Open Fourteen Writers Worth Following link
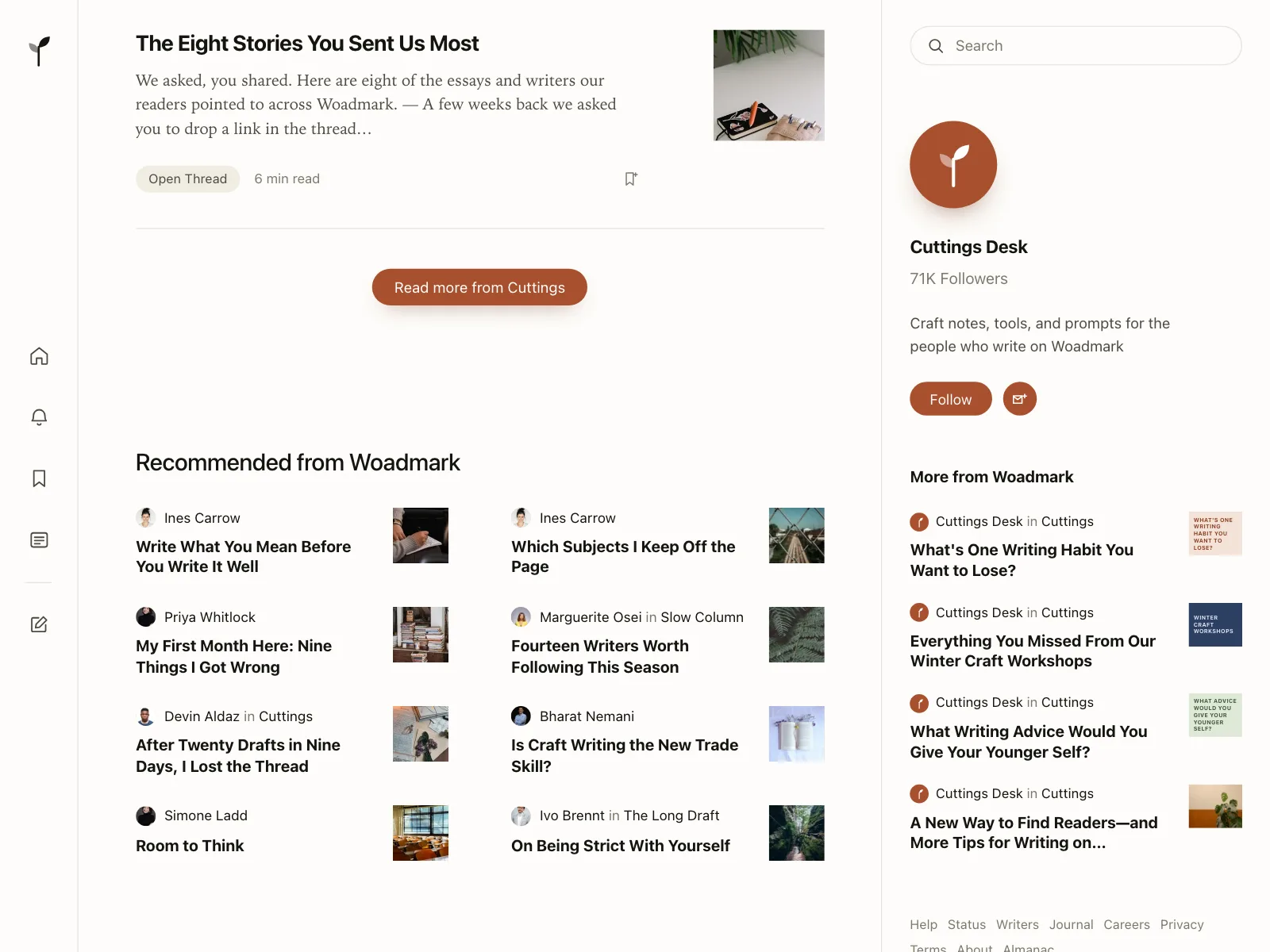This screenshot has width=1270, height=952. 600,656
